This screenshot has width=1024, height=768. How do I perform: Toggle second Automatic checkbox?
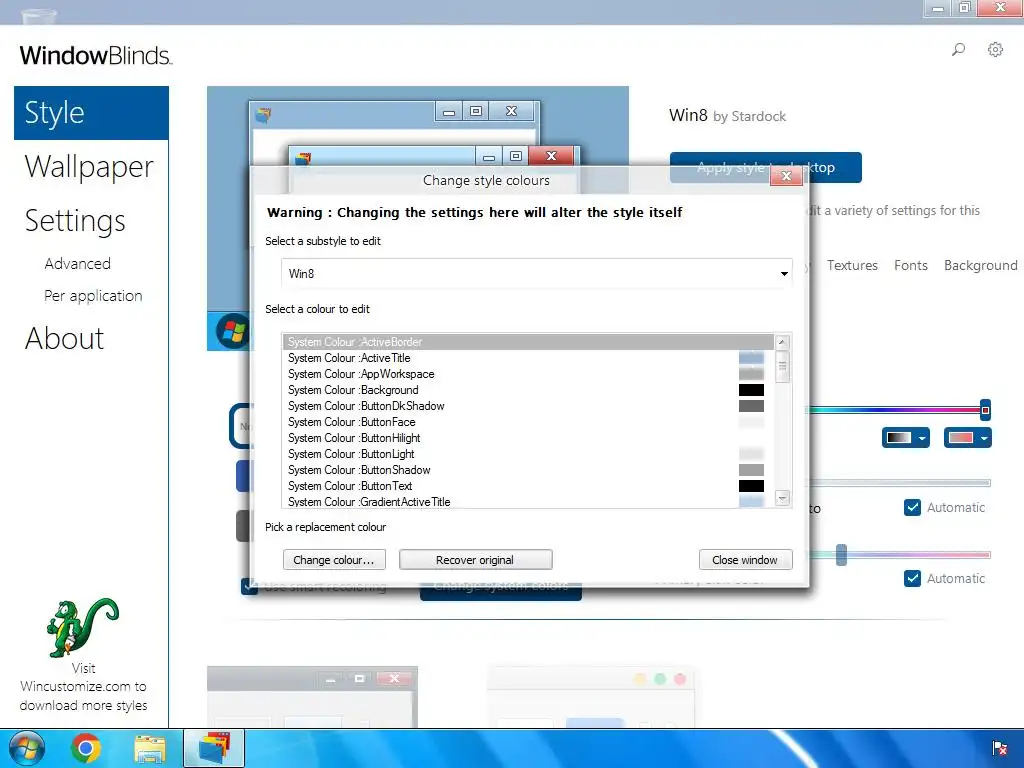912,578
